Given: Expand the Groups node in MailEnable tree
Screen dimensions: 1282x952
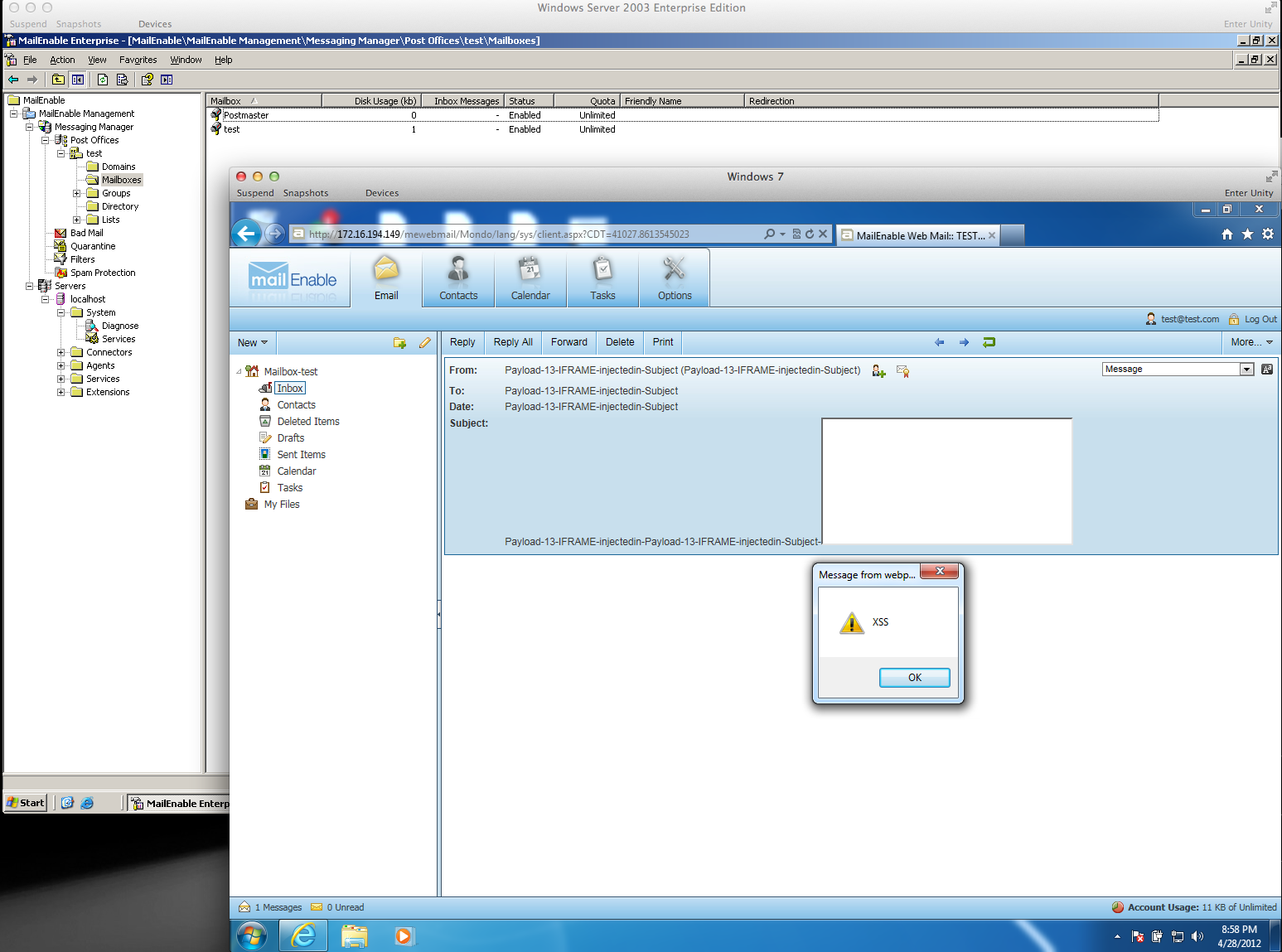Looking at the screenshot, I should click(76, 193).
